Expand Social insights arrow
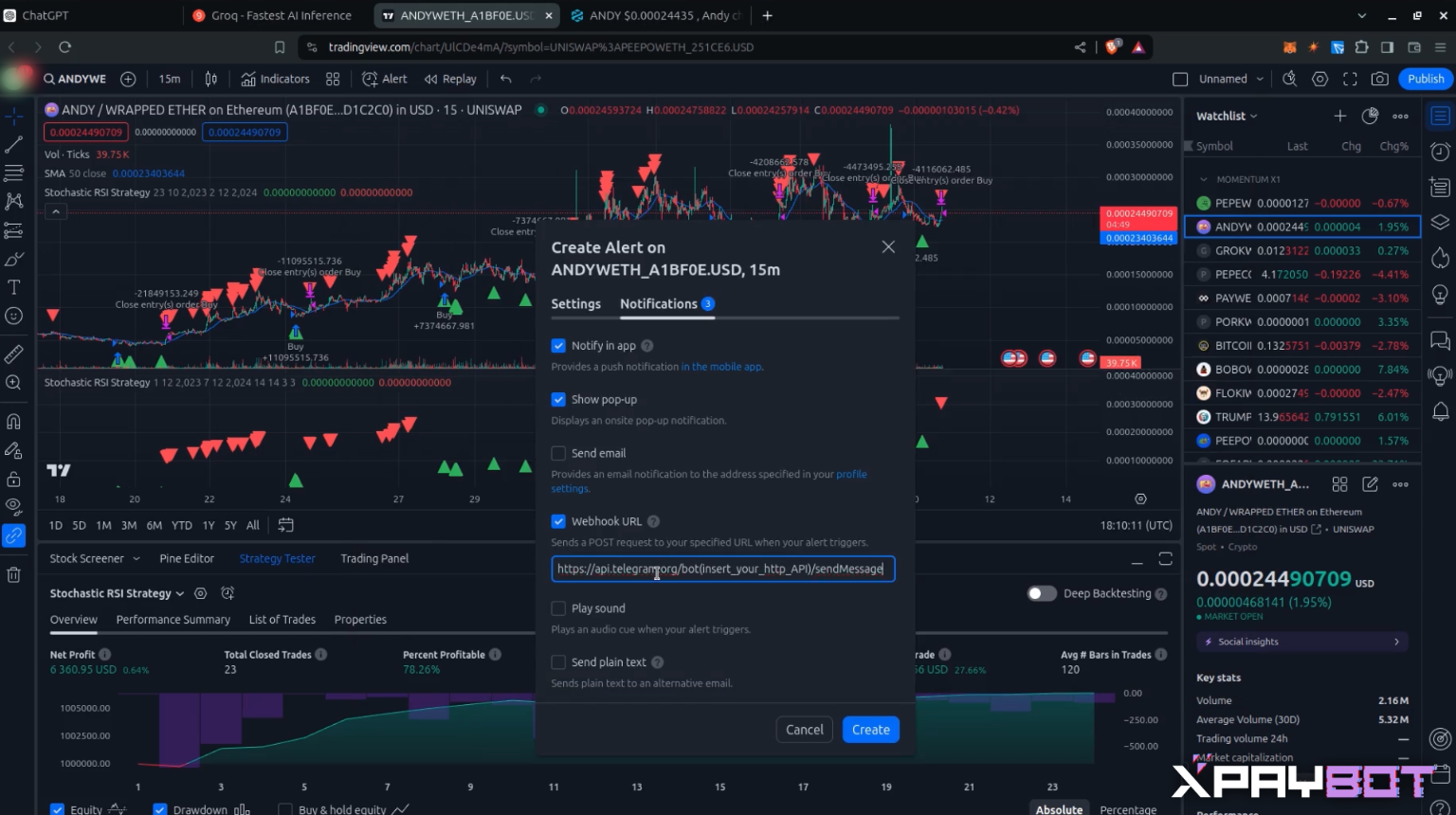The image size is (1456, 815). pyautogui.click(x=1396, y=642)
